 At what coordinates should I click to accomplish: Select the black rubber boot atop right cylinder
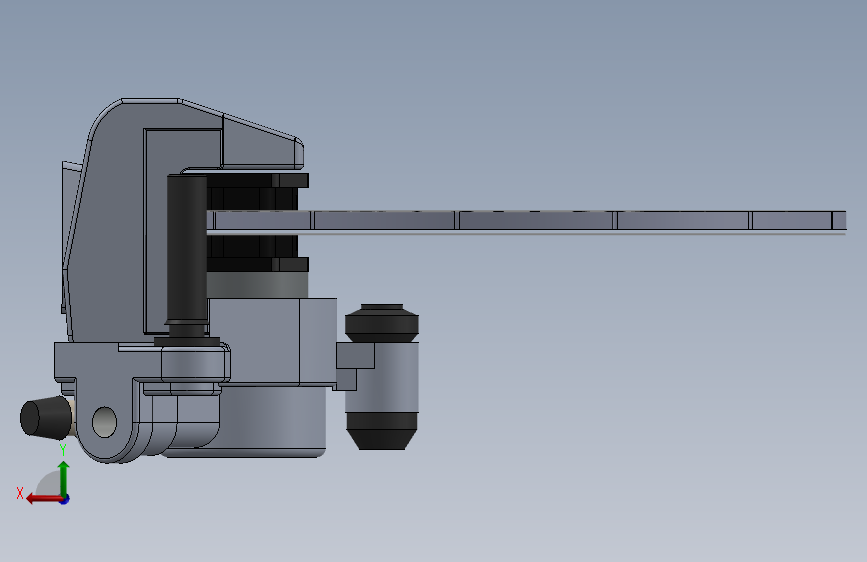tap(382, 323)
